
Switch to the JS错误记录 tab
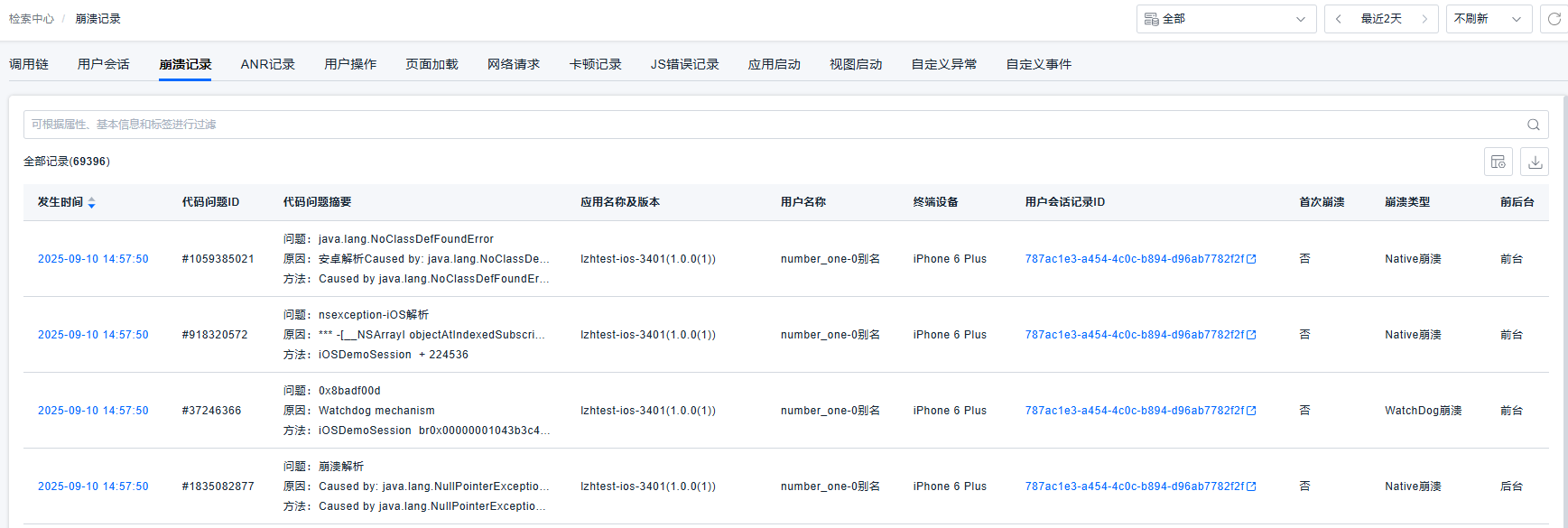click(x=684, y=64)
